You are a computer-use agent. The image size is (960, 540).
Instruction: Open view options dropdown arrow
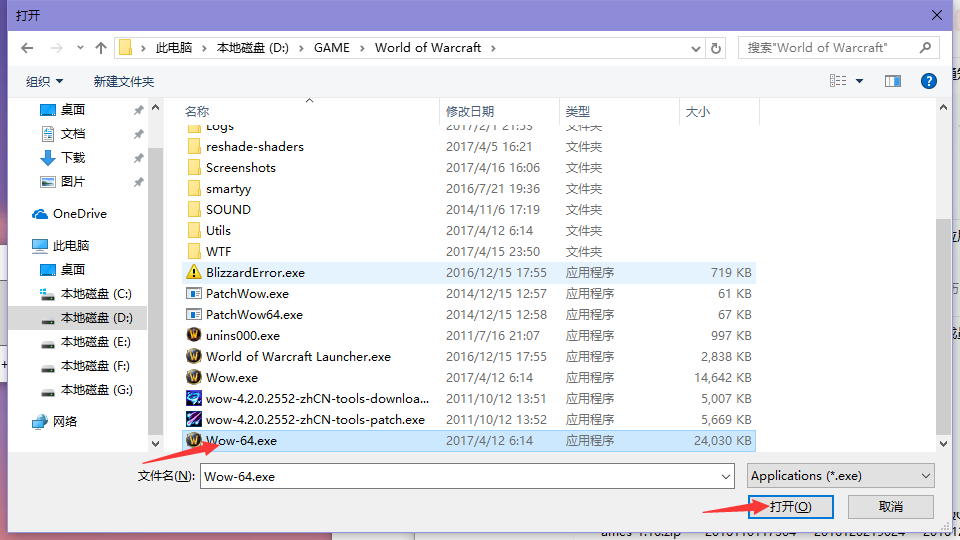859,81
